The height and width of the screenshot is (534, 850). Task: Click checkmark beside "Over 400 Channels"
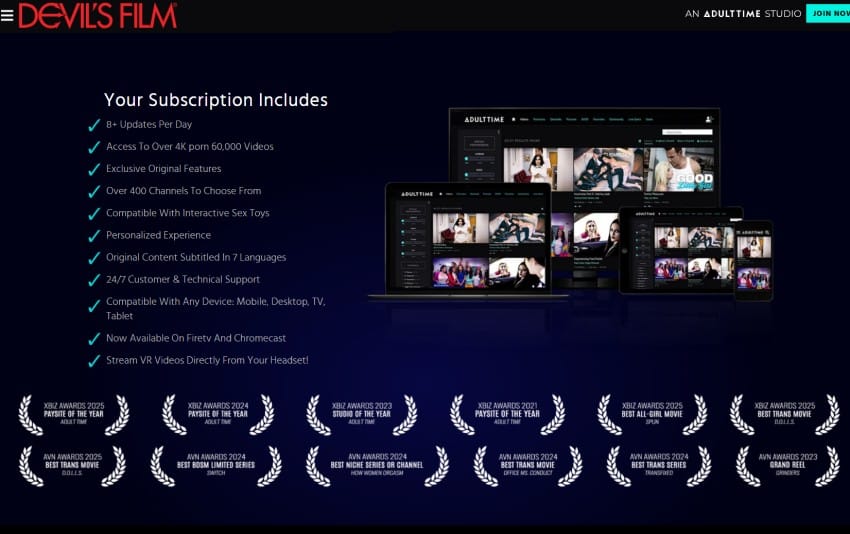[94, 192]
